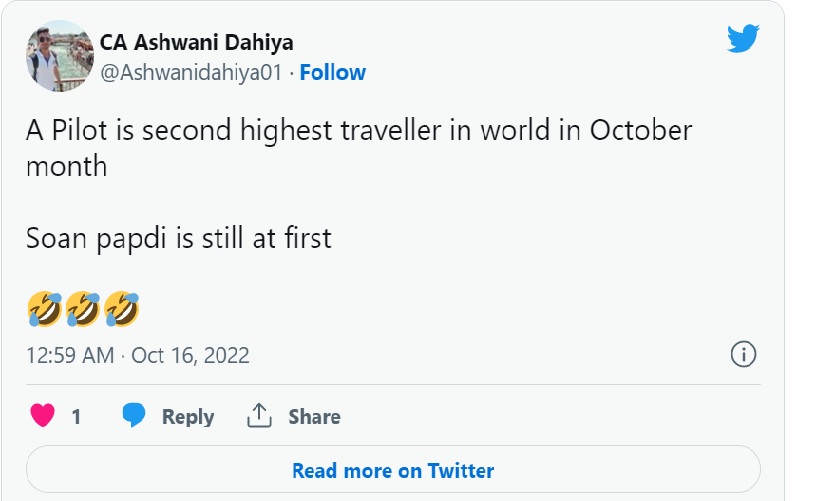Image resolution: width=836 pixels, height=501 pixels.
Task: Click the third laughing emoji
Action: (121, 309)
